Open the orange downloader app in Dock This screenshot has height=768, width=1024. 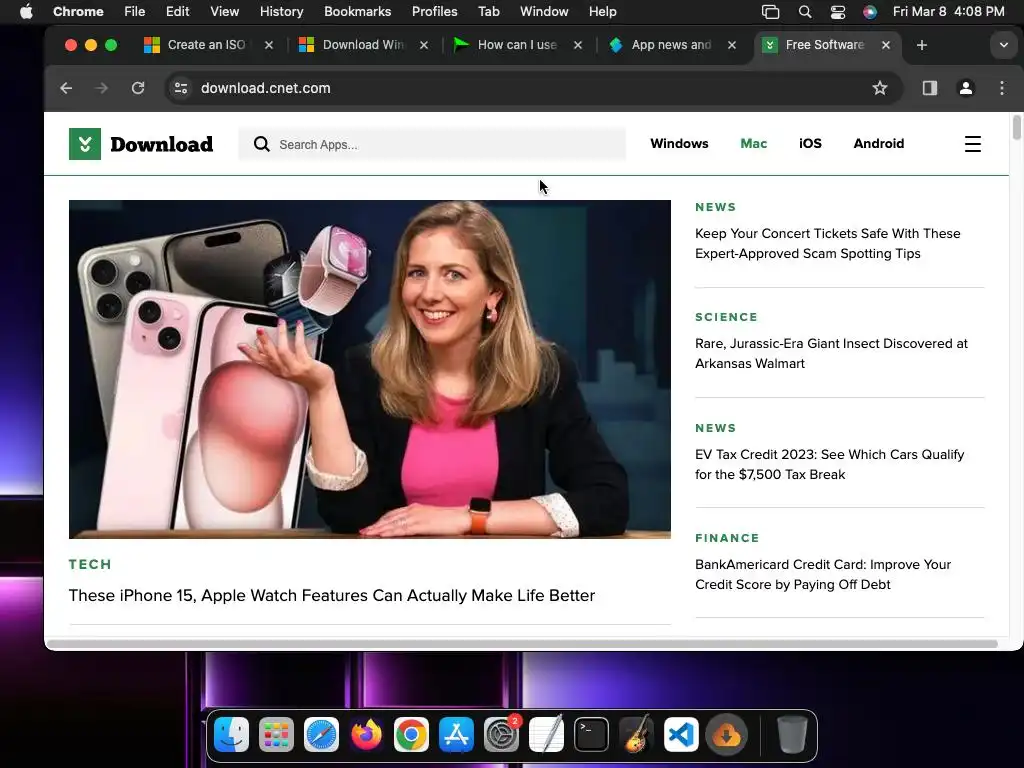click(x=726, y=735)
